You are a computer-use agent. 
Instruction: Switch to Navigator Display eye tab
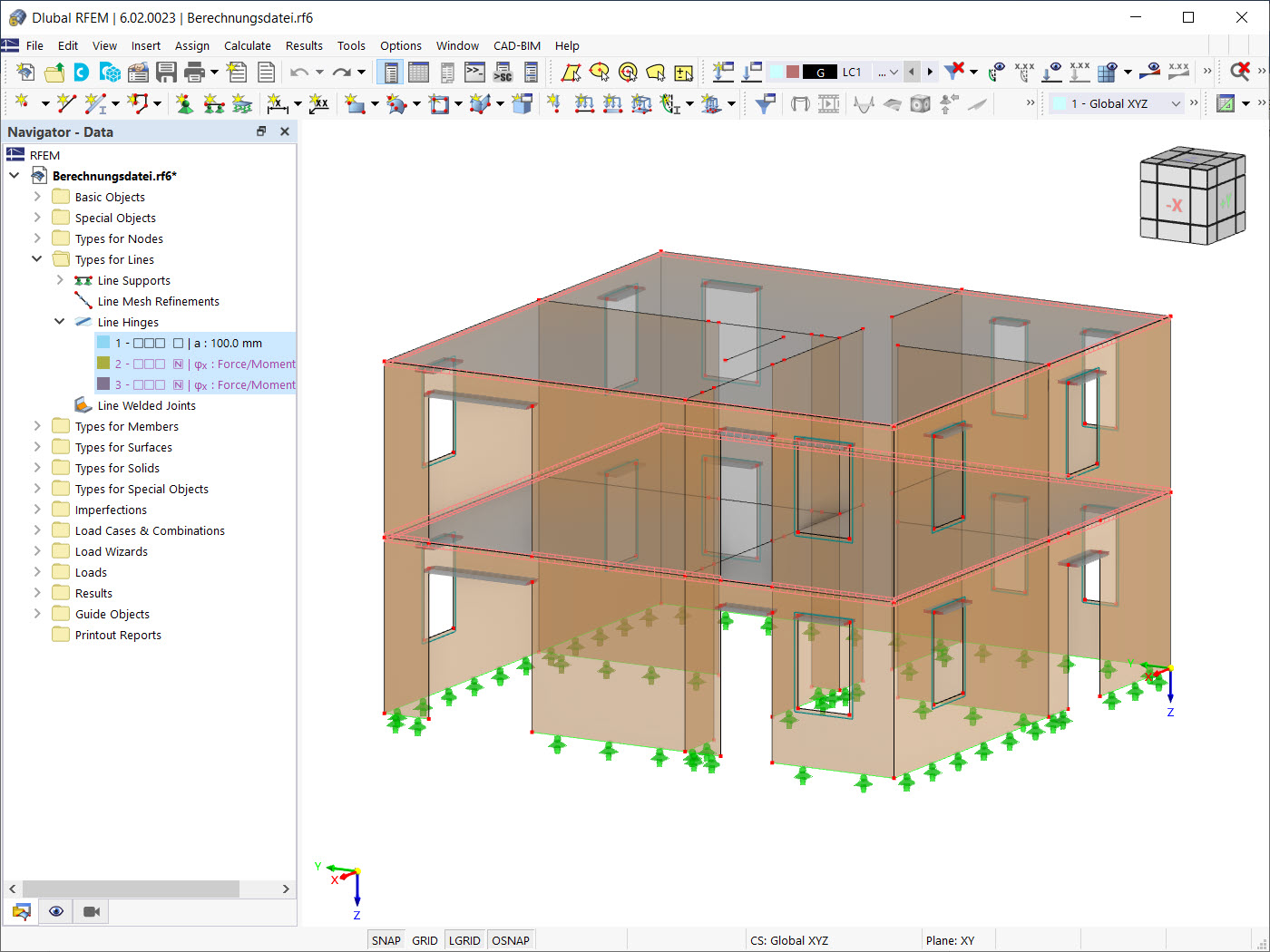click(x=56, y=911)
